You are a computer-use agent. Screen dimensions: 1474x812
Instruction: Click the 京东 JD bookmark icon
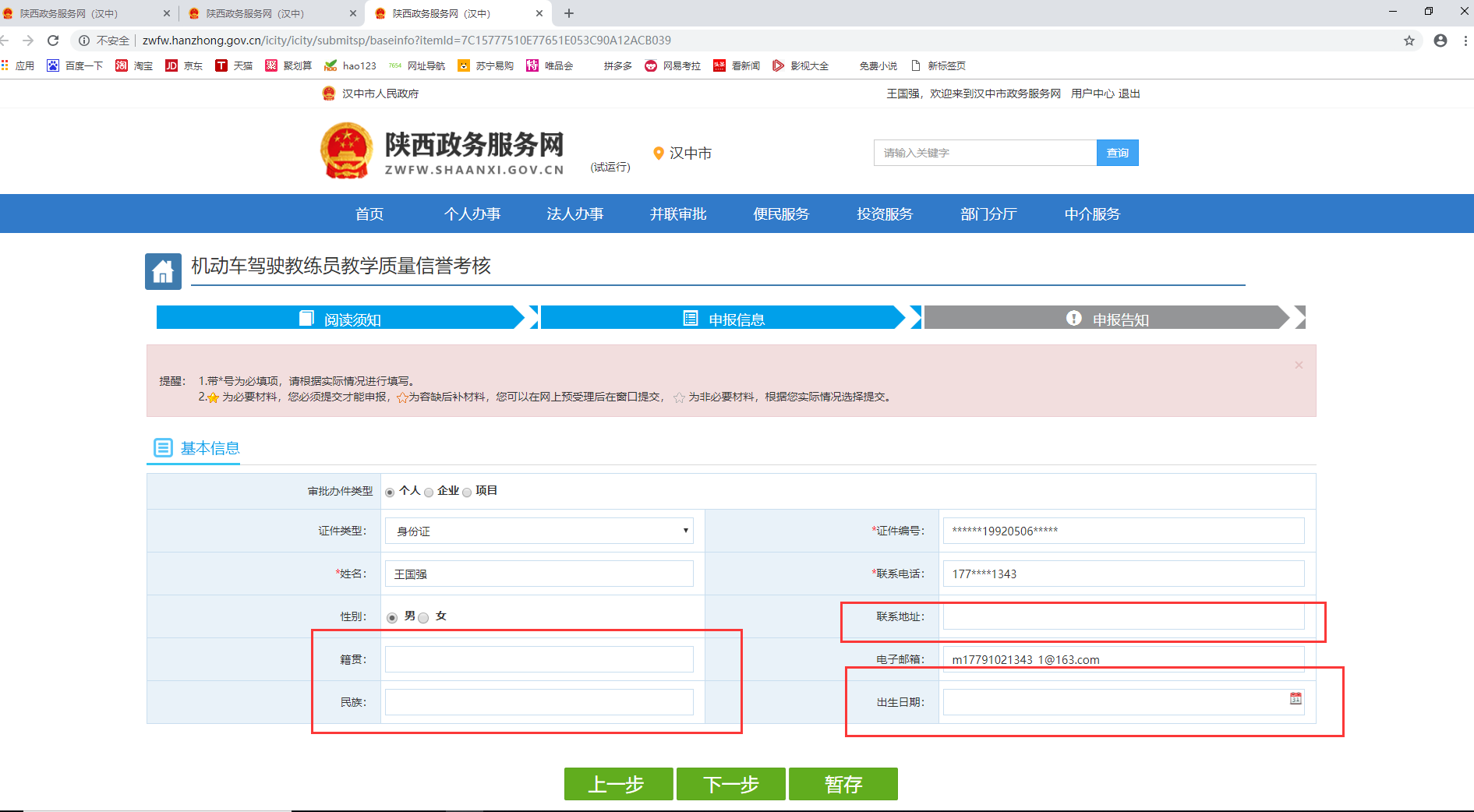point(171,65)
